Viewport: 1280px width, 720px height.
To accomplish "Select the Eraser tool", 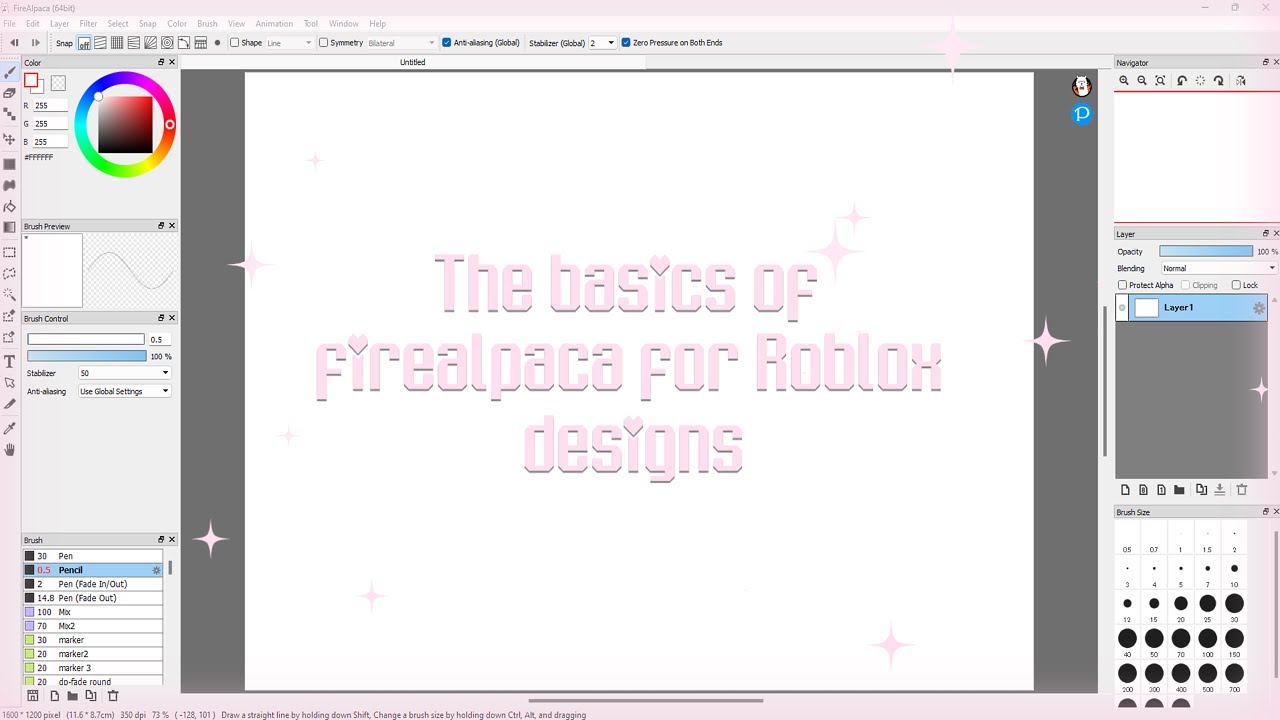I will (10, 93).
